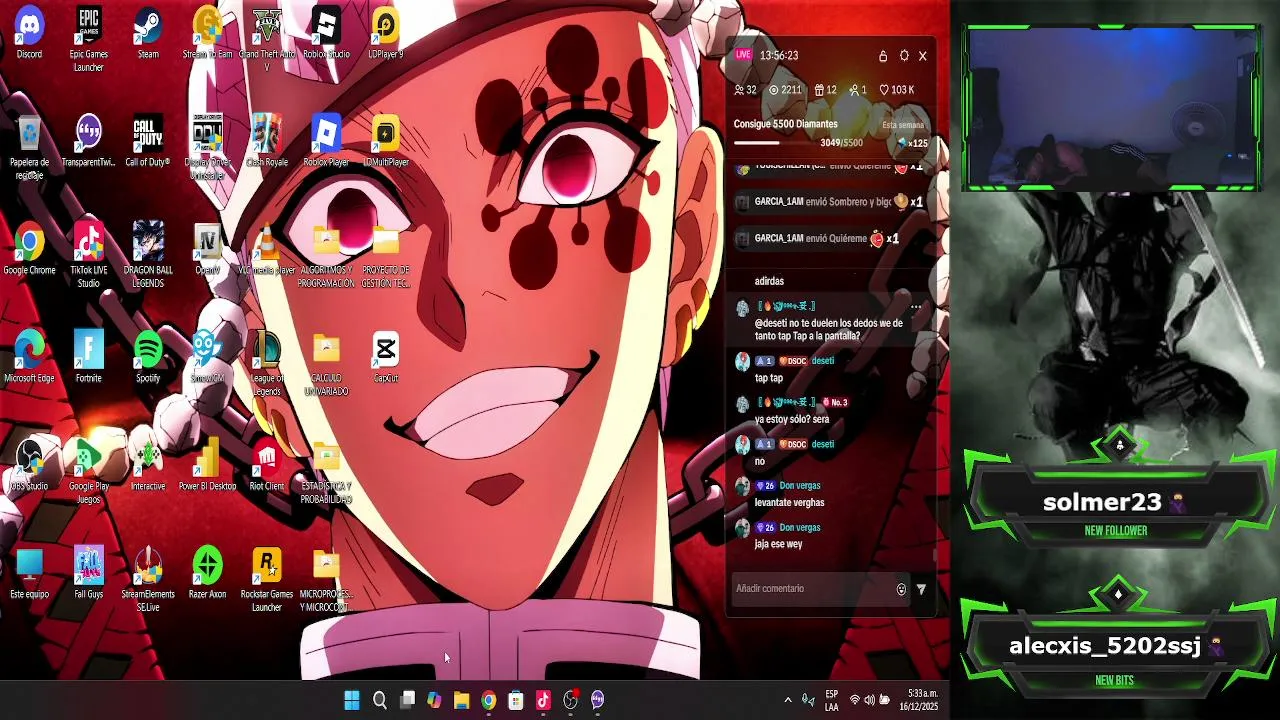Select Display Driver Uninstaller icon
Viewport: 1280px width, 720px height.
(x=207, y=148)
